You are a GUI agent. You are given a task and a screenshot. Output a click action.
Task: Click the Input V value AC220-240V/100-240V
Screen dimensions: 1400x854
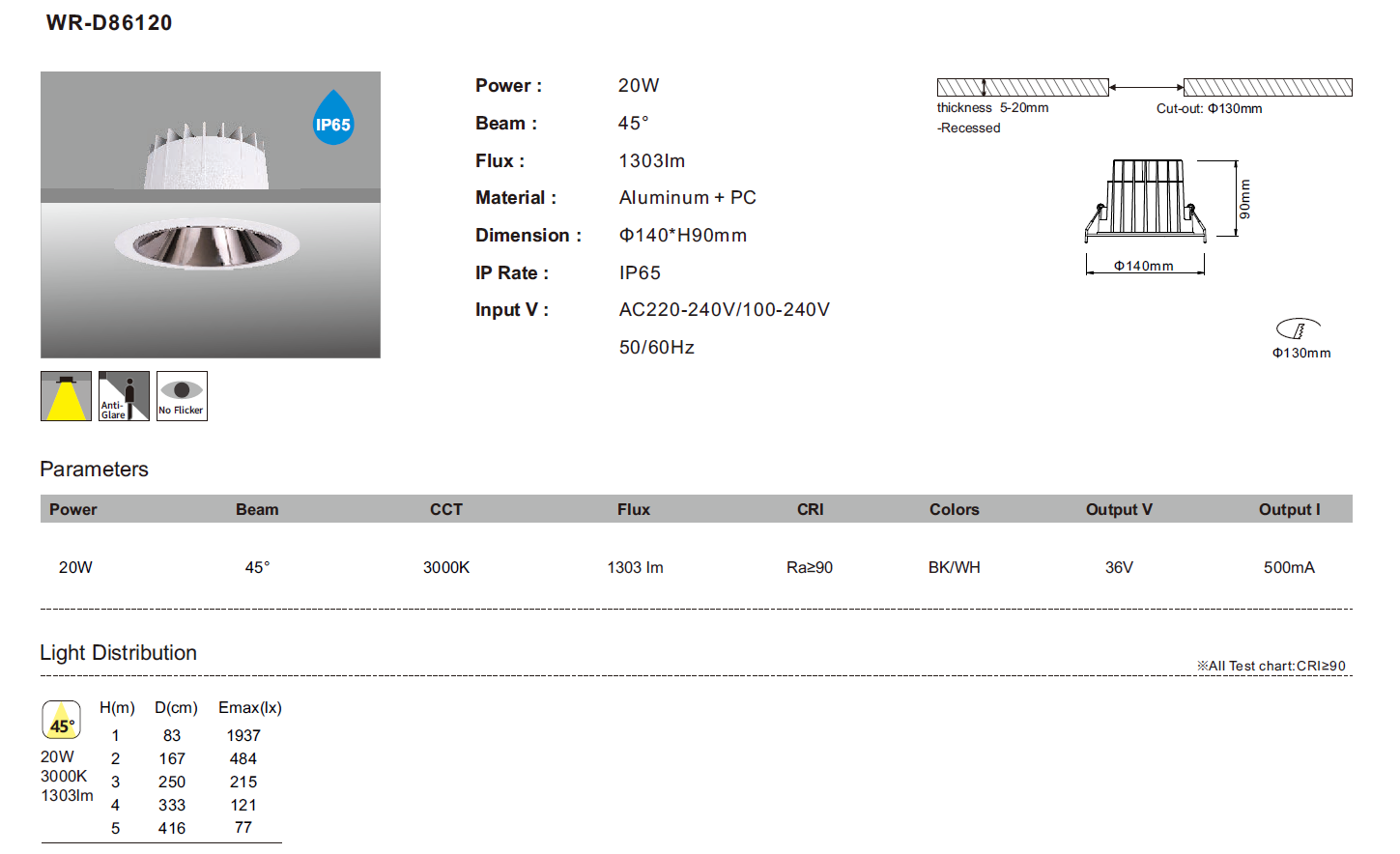coord(725,310)
